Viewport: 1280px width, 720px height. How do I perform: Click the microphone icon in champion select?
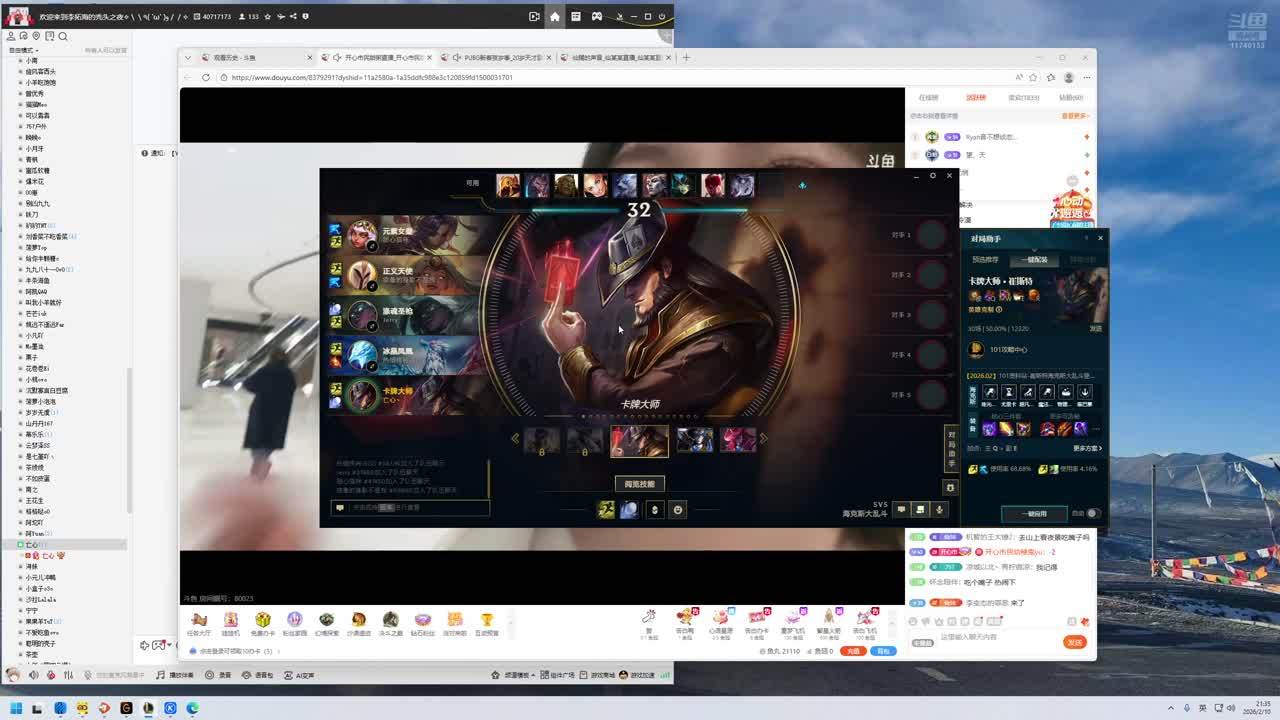point(939,509)
